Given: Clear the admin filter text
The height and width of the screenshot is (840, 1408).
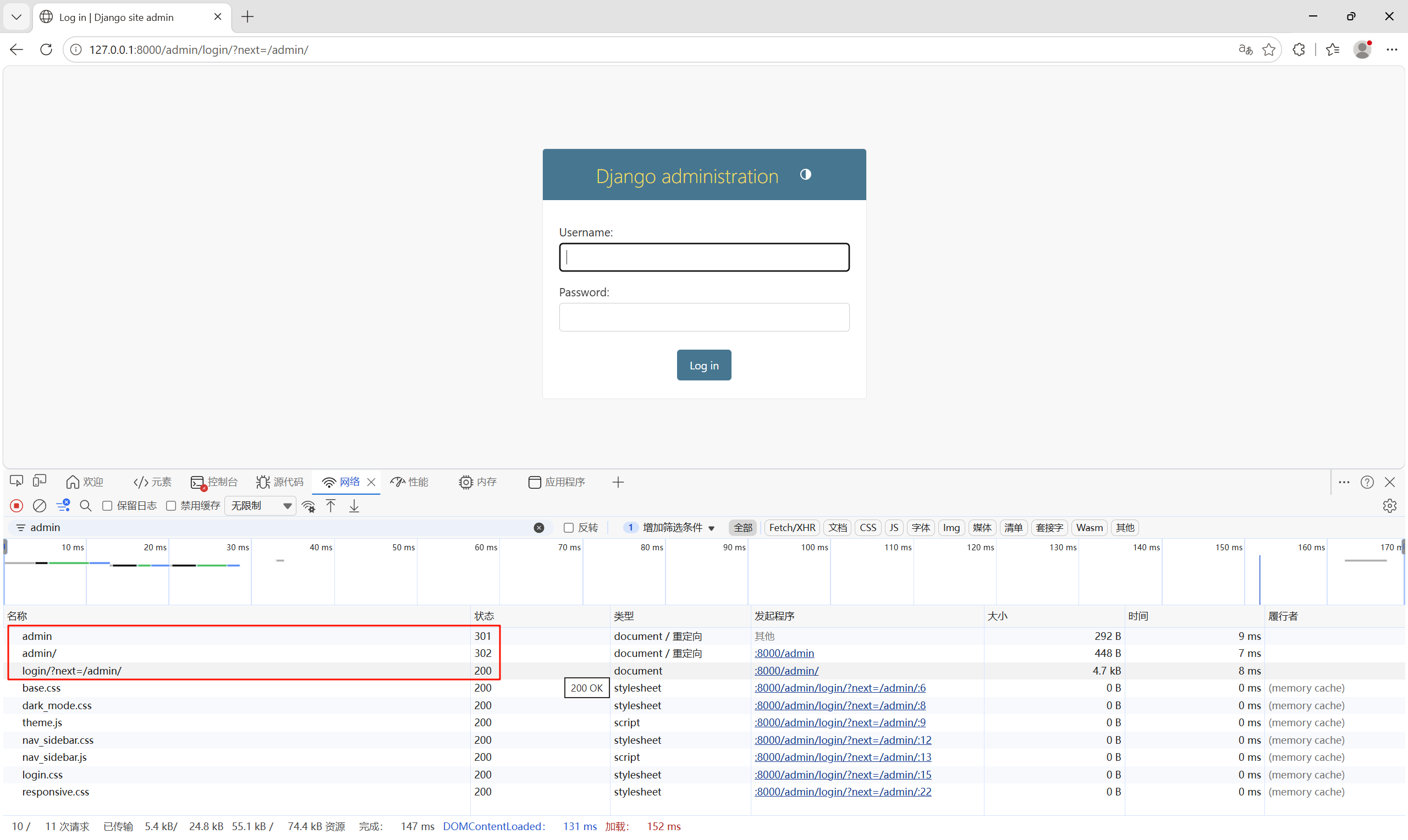Looking at the screenshot, I should 539,528.
